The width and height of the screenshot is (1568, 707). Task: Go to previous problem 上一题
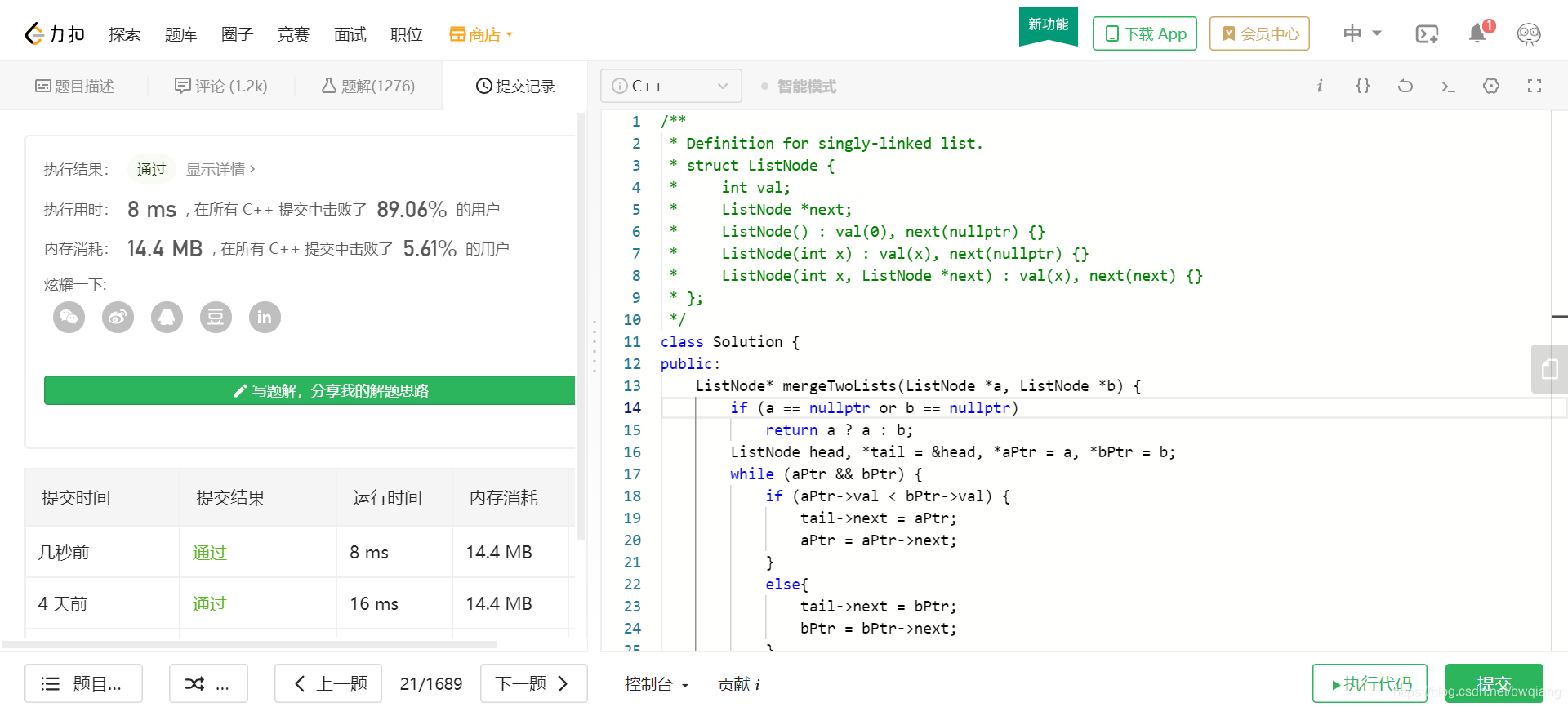click(328, 683)
